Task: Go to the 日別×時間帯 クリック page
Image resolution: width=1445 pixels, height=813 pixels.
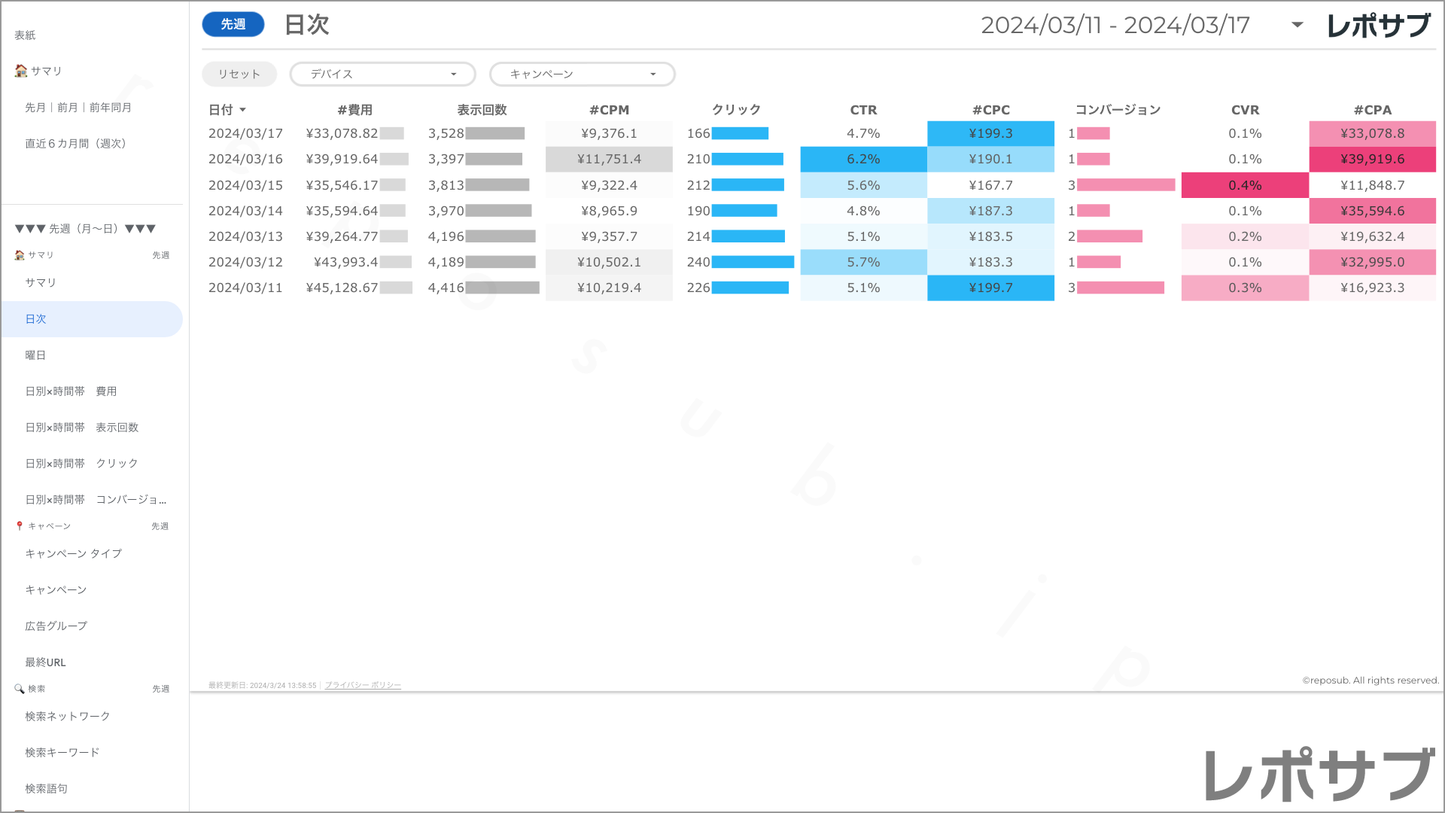Action: coord(82,463)
